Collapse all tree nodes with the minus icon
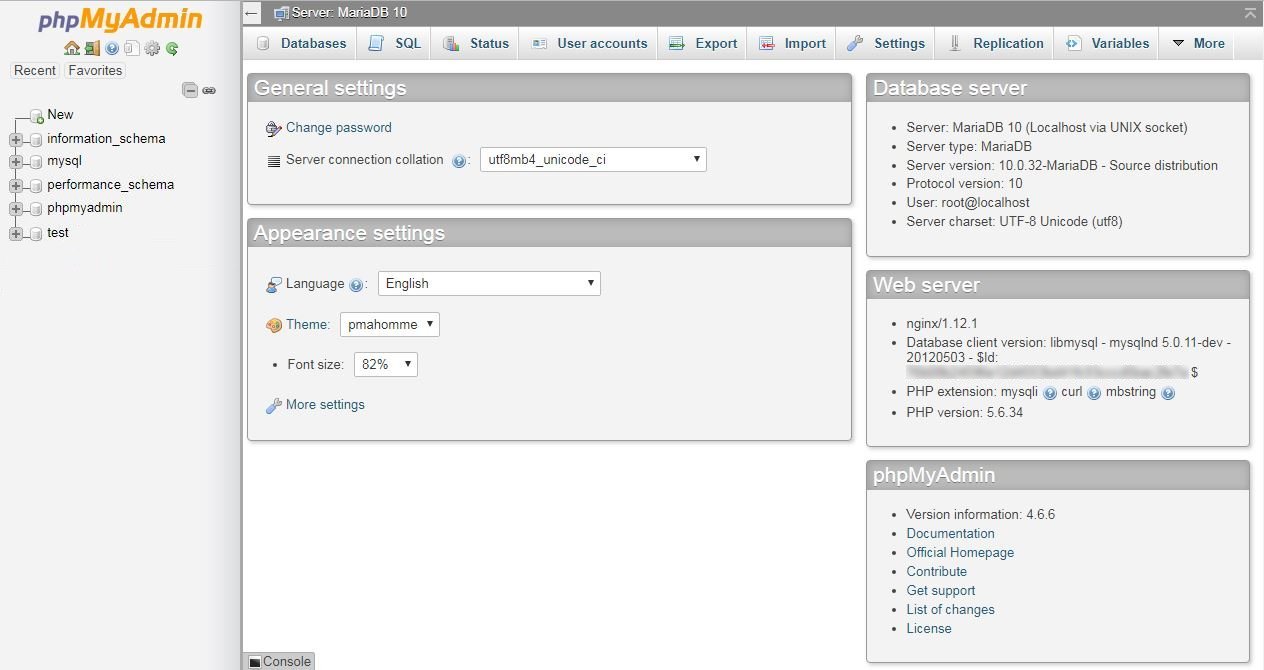 click(190, 90)
